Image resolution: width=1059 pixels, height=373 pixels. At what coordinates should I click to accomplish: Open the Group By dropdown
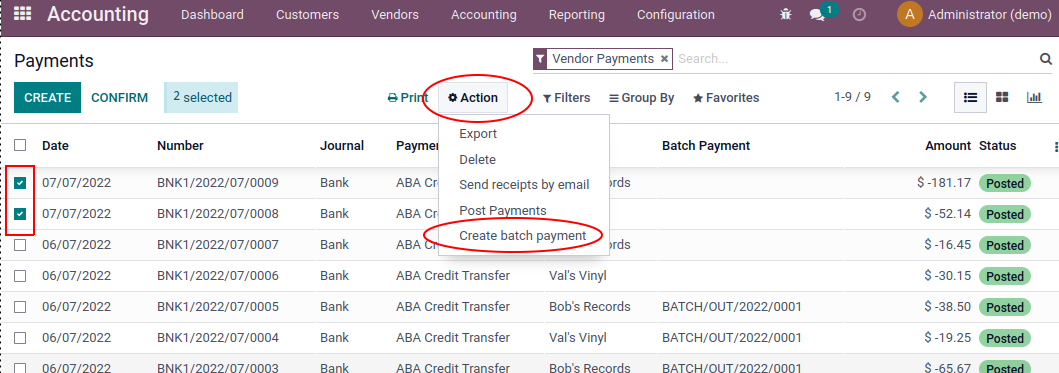click(642, 98)
